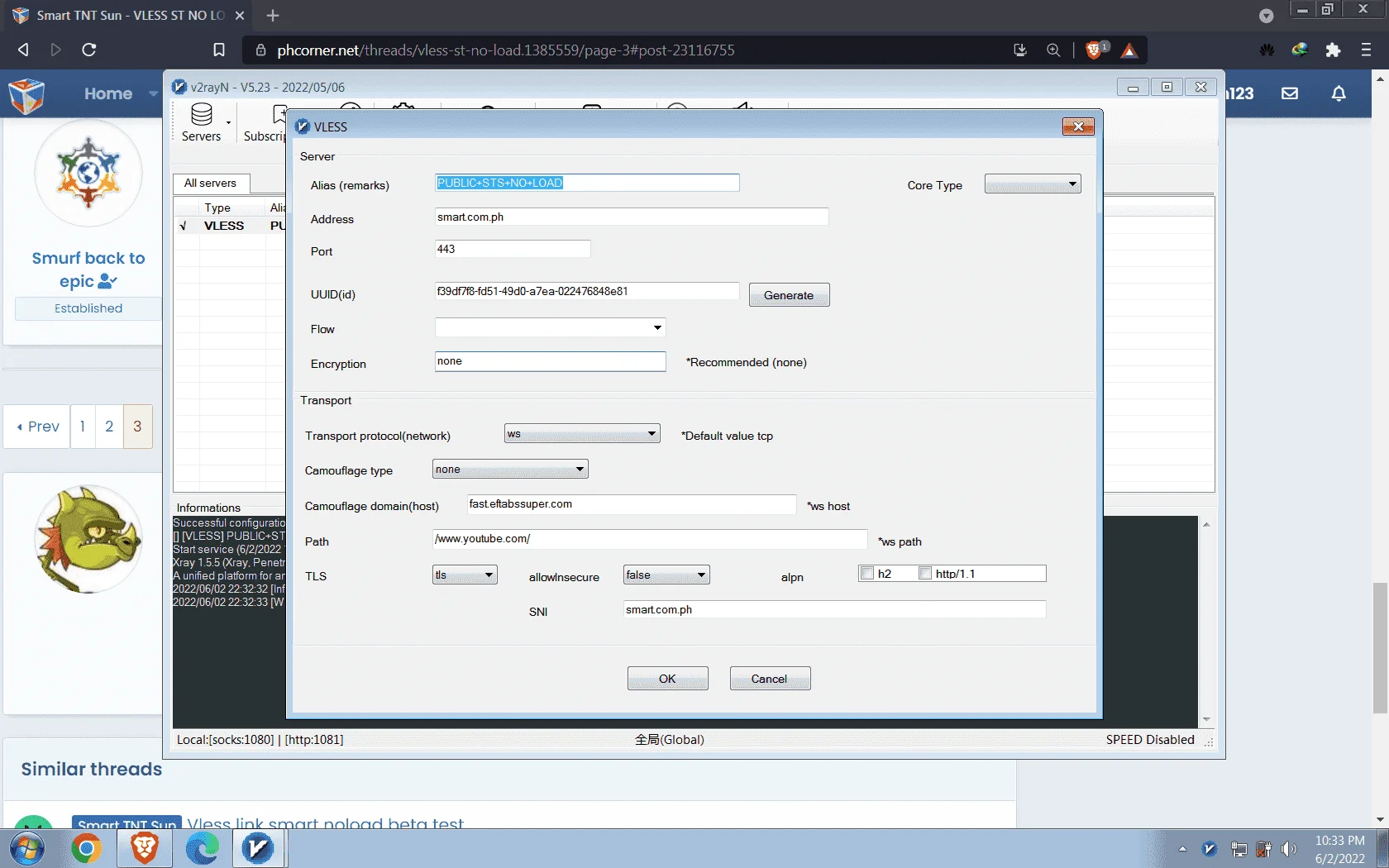Click browser back arrow
This screenshot has height=868, width=1389.
pos(23,50)
